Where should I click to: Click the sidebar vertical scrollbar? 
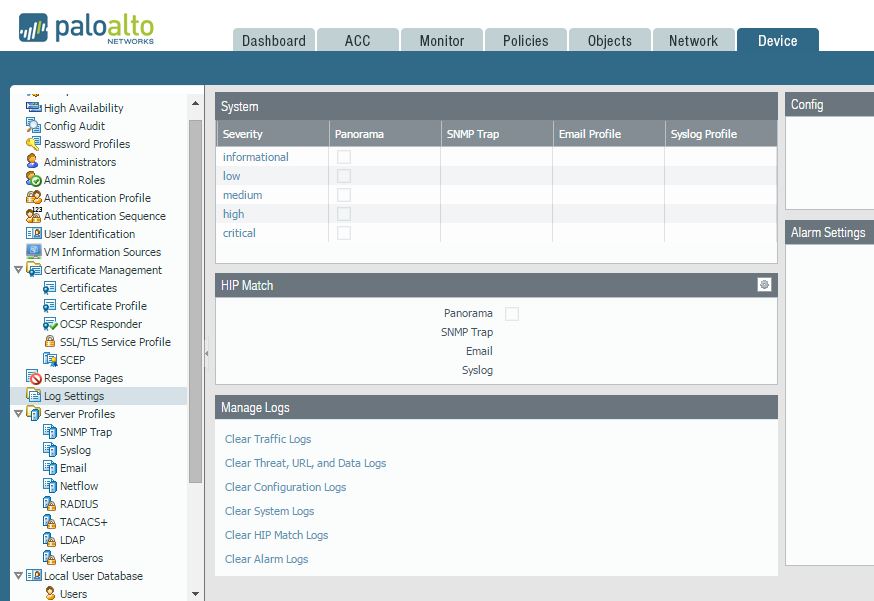coord(195,300)
